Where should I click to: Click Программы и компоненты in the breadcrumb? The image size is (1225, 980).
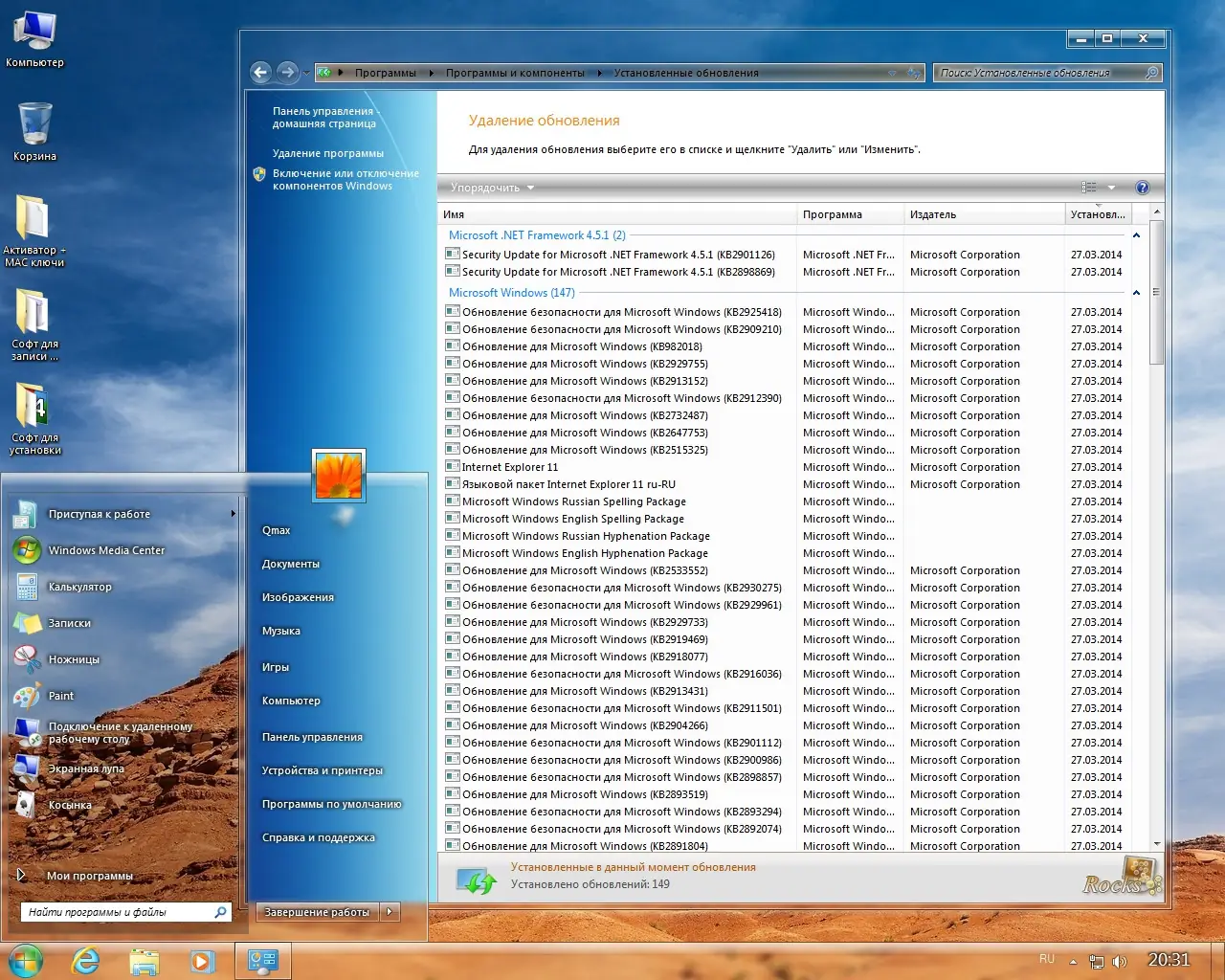pyautogui.click(x=515, y=73)
